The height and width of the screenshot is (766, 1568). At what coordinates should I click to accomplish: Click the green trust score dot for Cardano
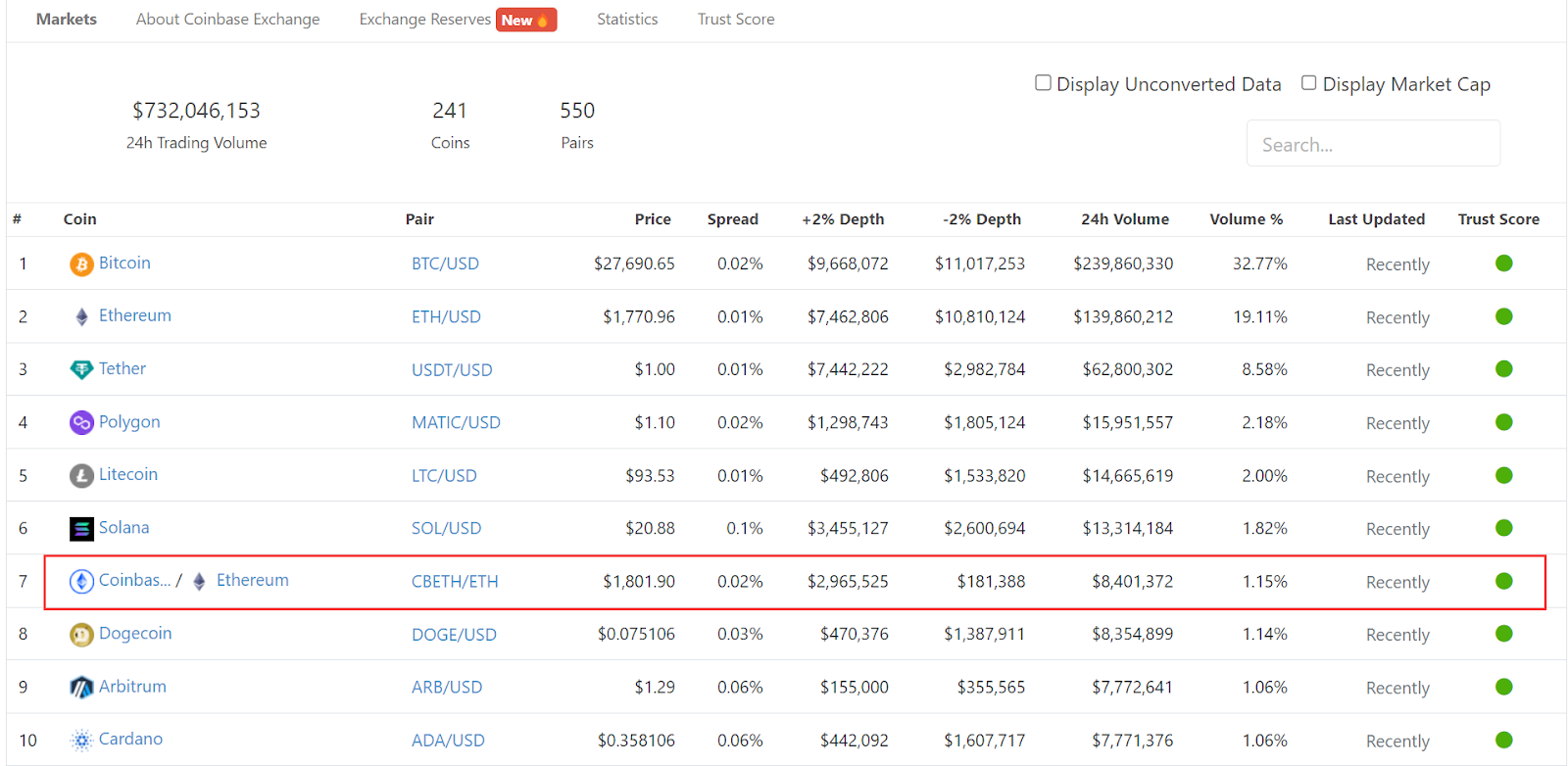[x=1504, y=740]
